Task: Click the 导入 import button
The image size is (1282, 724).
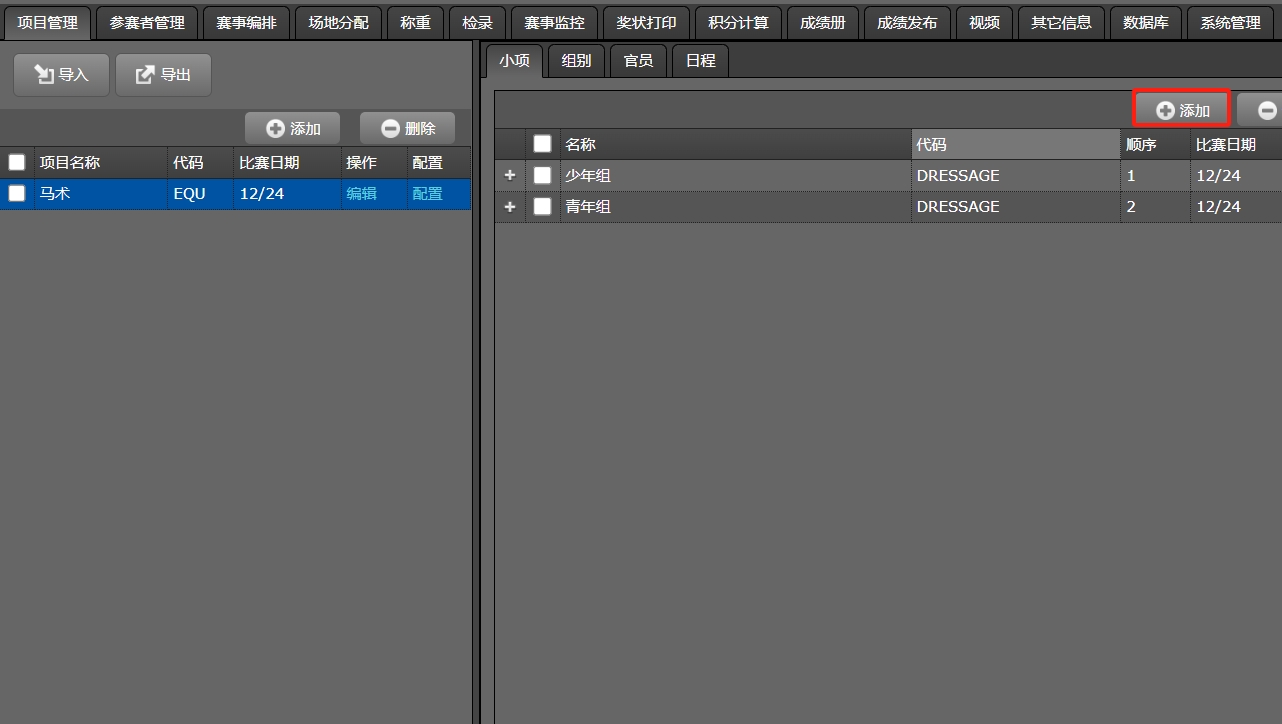Action: point(61,75)
